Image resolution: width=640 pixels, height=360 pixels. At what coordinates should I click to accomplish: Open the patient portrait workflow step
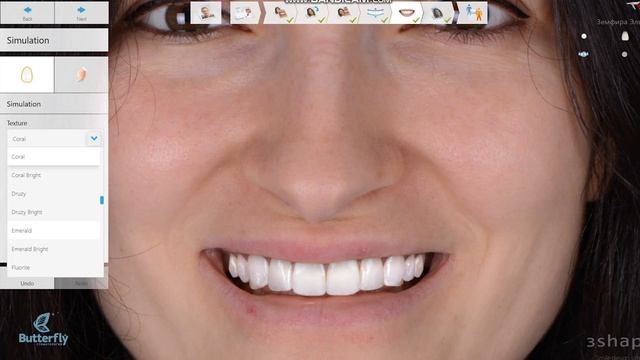206,13
